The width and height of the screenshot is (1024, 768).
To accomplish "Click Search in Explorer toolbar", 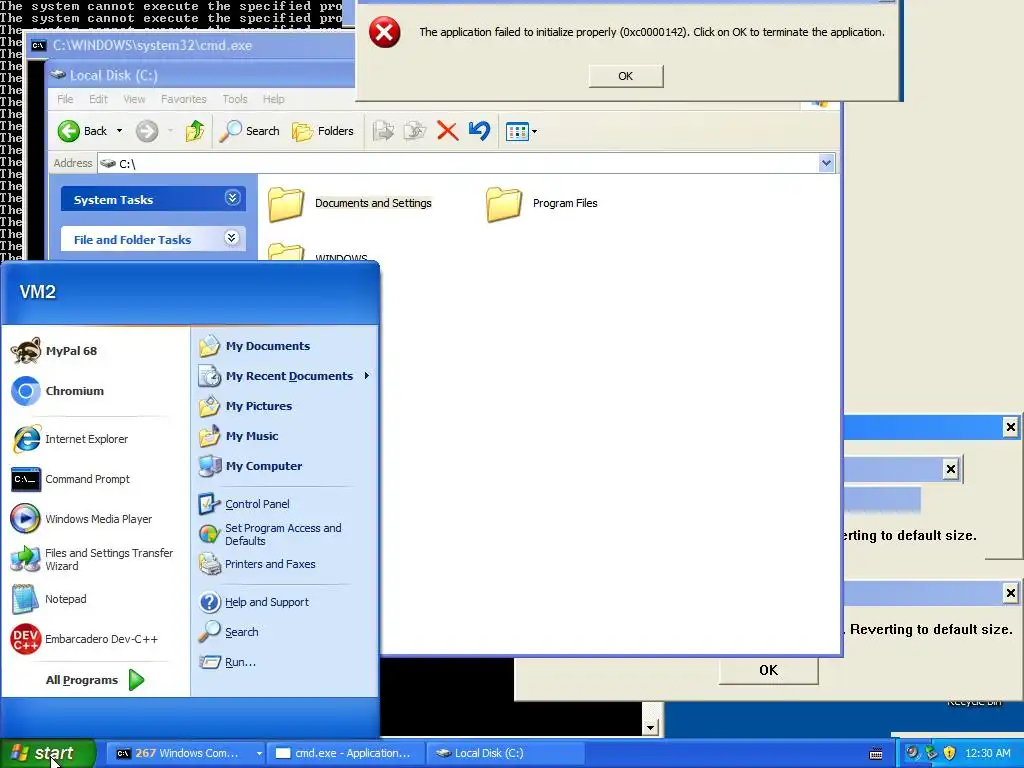I will (249, 131).
